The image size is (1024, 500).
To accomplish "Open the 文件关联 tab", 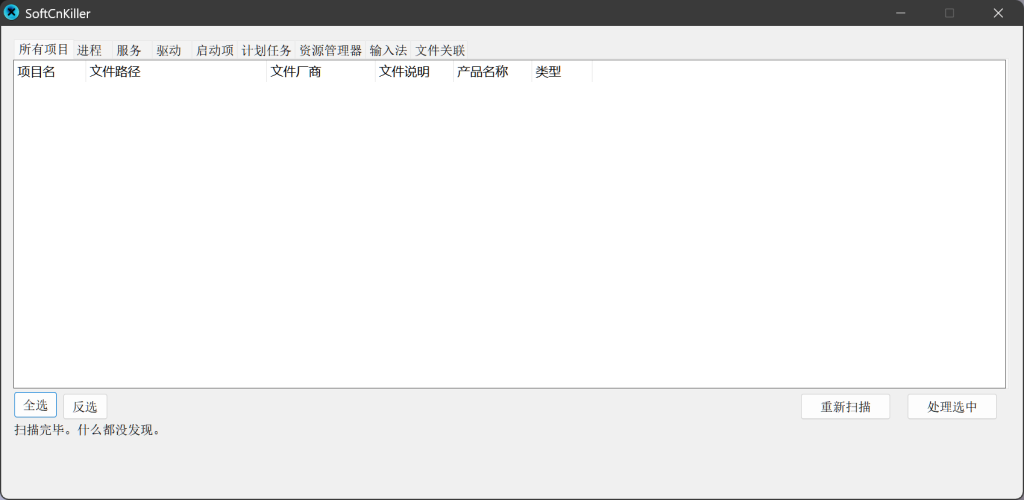I will [x=440, y=50].
